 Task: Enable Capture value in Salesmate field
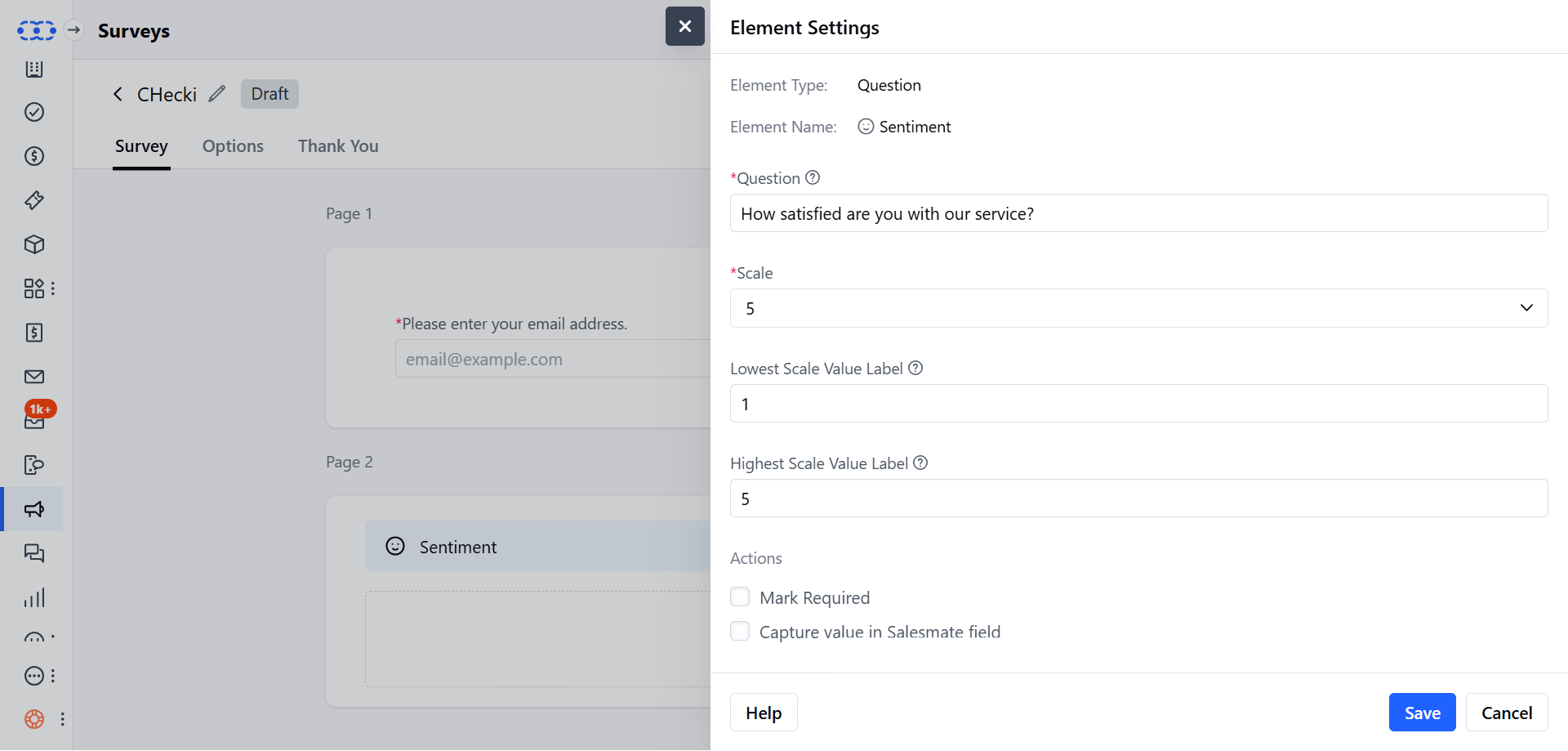click(740, 631)
